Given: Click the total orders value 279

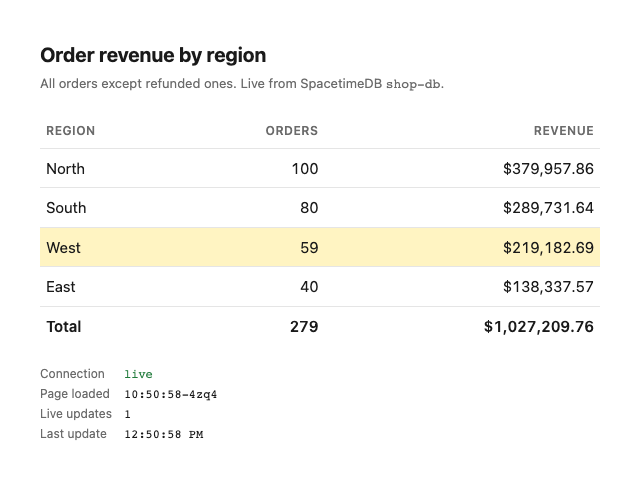Looking at the screenshot, I should pos(304,327).
